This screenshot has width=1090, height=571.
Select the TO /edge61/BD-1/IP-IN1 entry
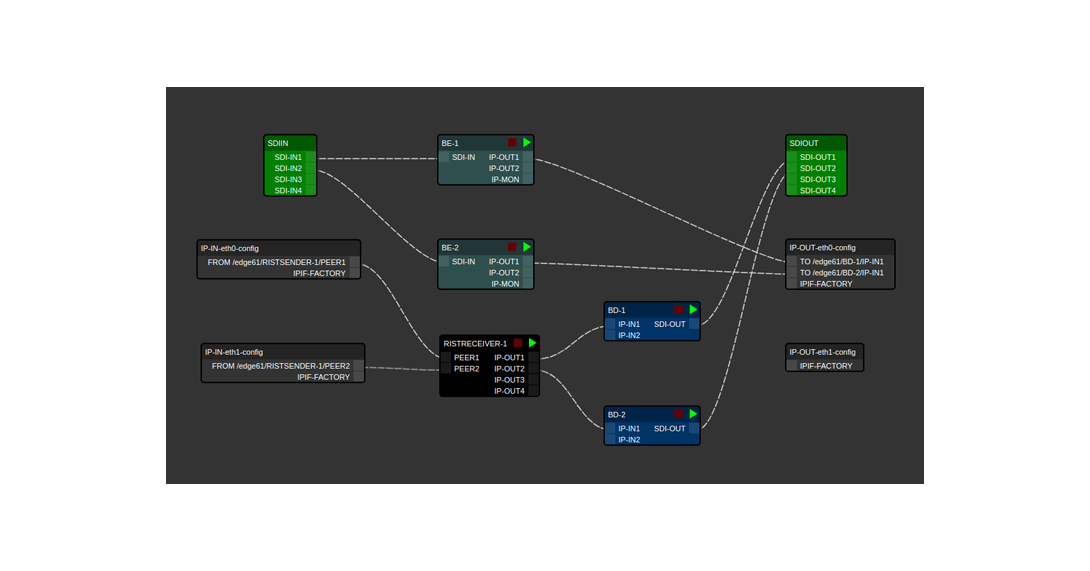841,261
